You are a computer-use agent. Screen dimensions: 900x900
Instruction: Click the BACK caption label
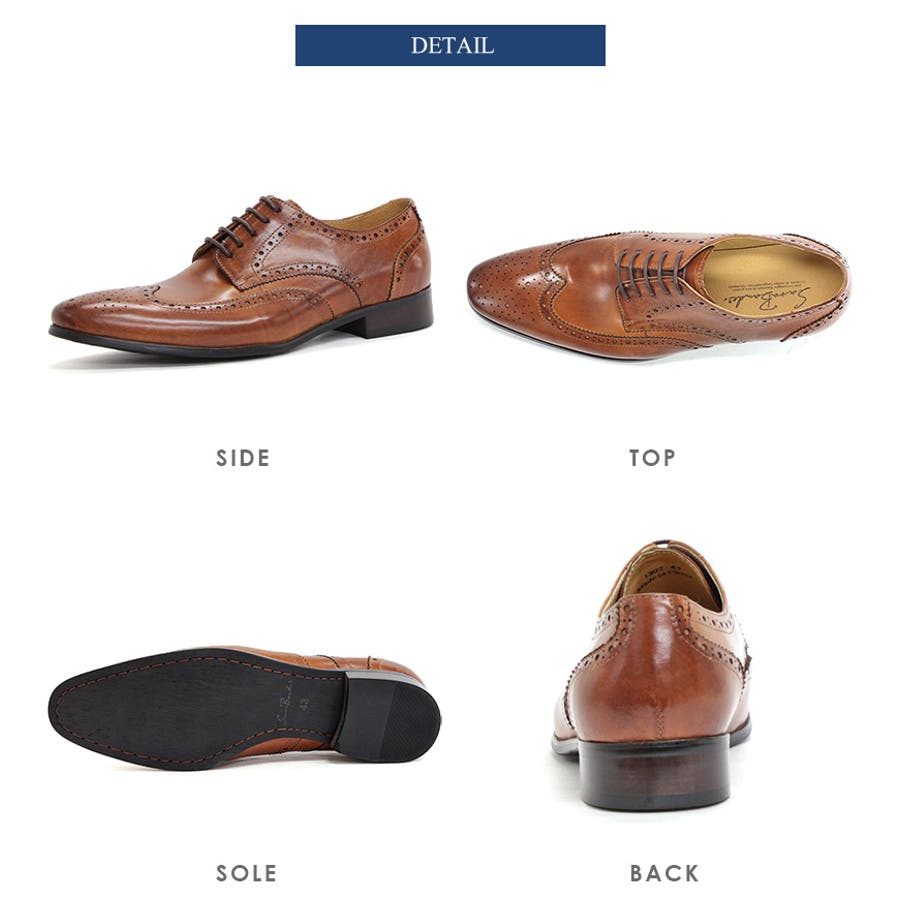(x=665, y=873)
